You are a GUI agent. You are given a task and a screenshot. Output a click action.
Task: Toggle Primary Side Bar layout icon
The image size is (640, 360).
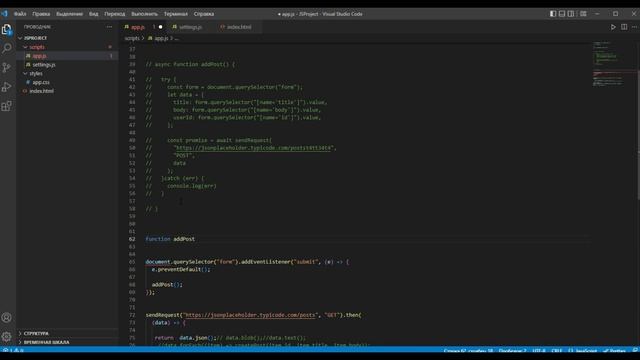point(553,13)
